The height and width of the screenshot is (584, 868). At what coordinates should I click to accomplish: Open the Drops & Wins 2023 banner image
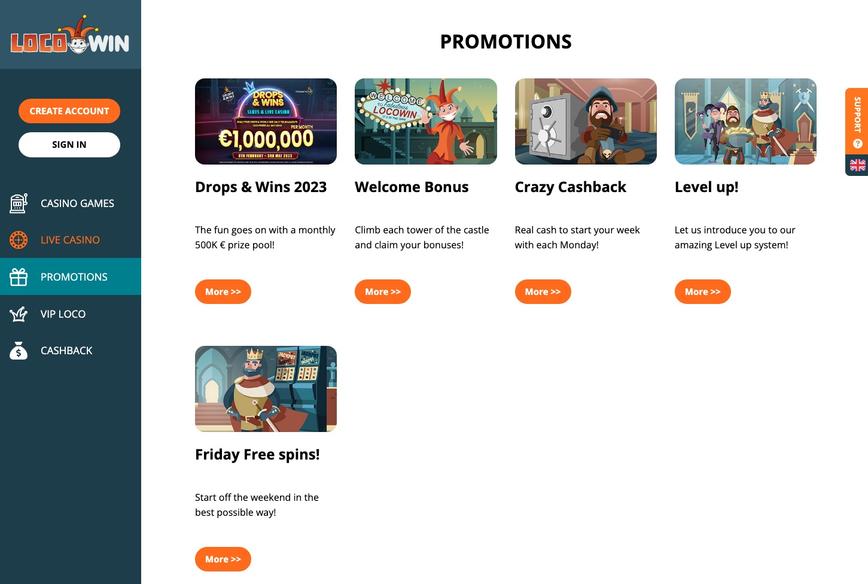pos(265,120)
